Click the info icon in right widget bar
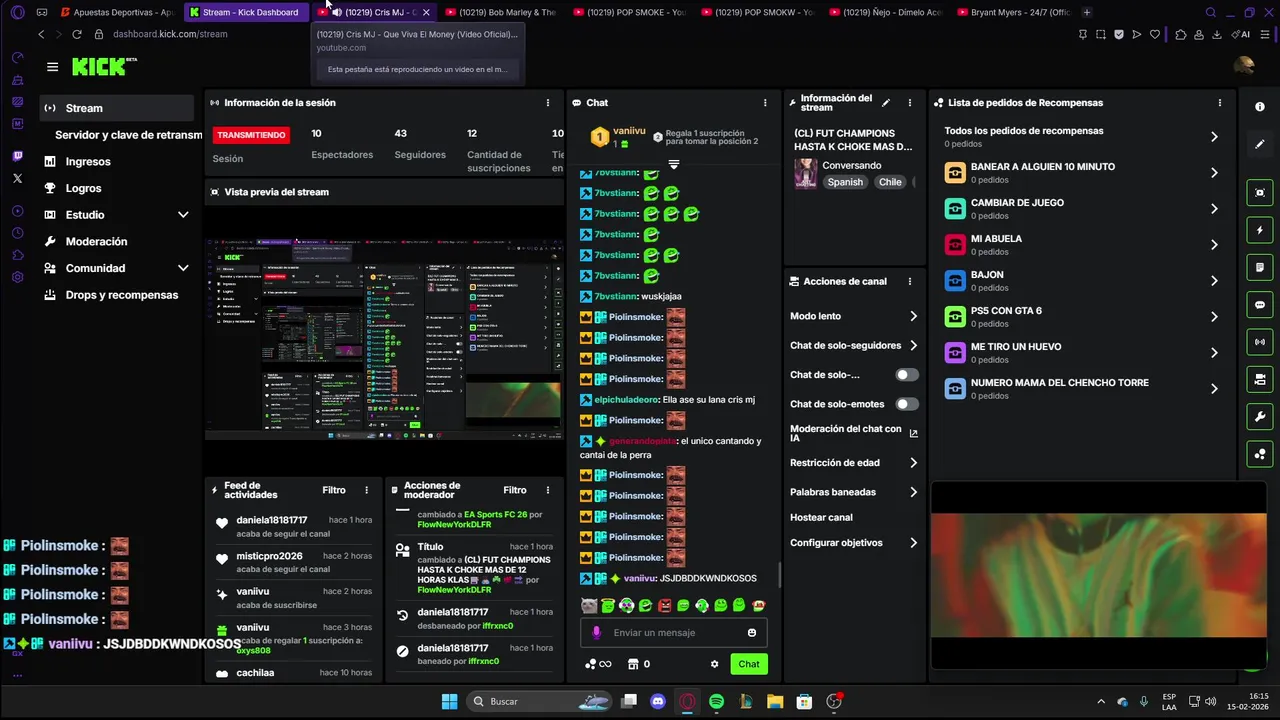This screenshot has height=720, width=1280. pyautogui.click(x=1260, y=107)
